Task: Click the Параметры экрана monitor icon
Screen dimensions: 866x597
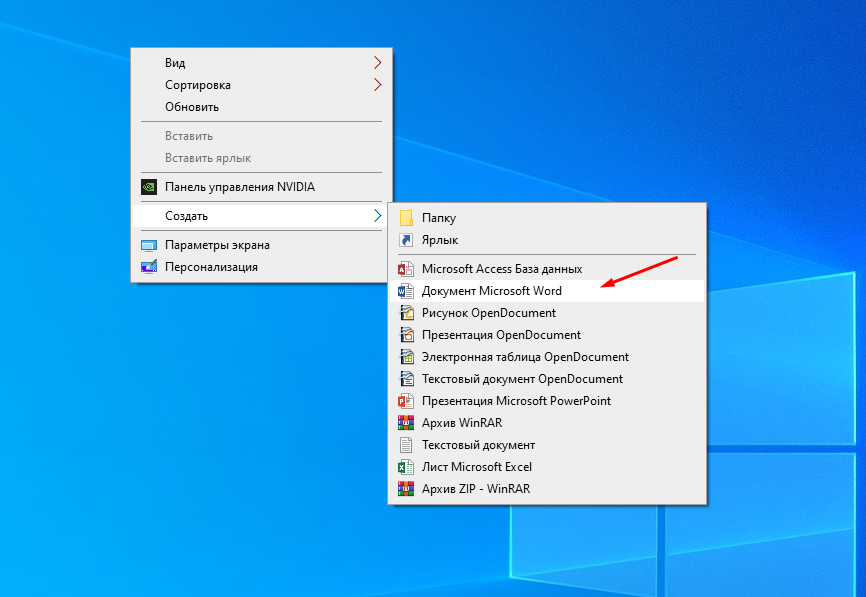Action: pos(149,245)
